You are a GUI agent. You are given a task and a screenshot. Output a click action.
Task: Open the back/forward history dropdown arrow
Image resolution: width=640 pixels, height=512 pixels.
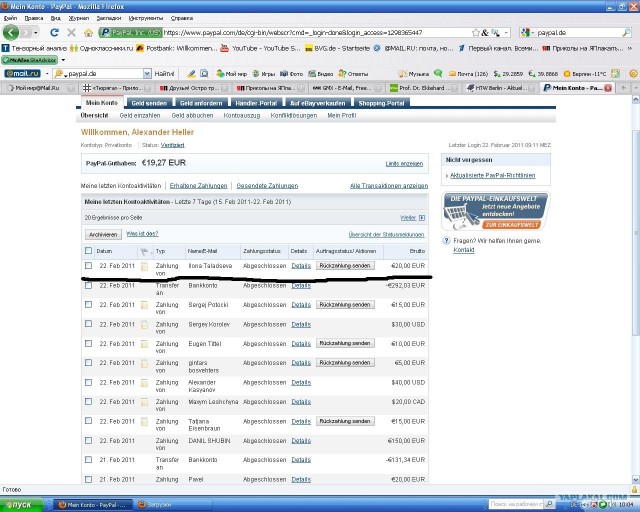tap(36, 32)
